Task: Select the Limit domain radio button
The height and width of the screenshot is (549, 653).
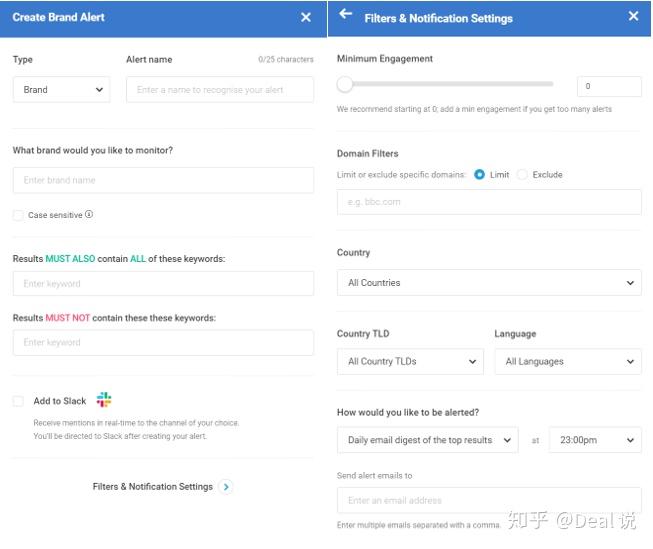Action: [480, 175]
